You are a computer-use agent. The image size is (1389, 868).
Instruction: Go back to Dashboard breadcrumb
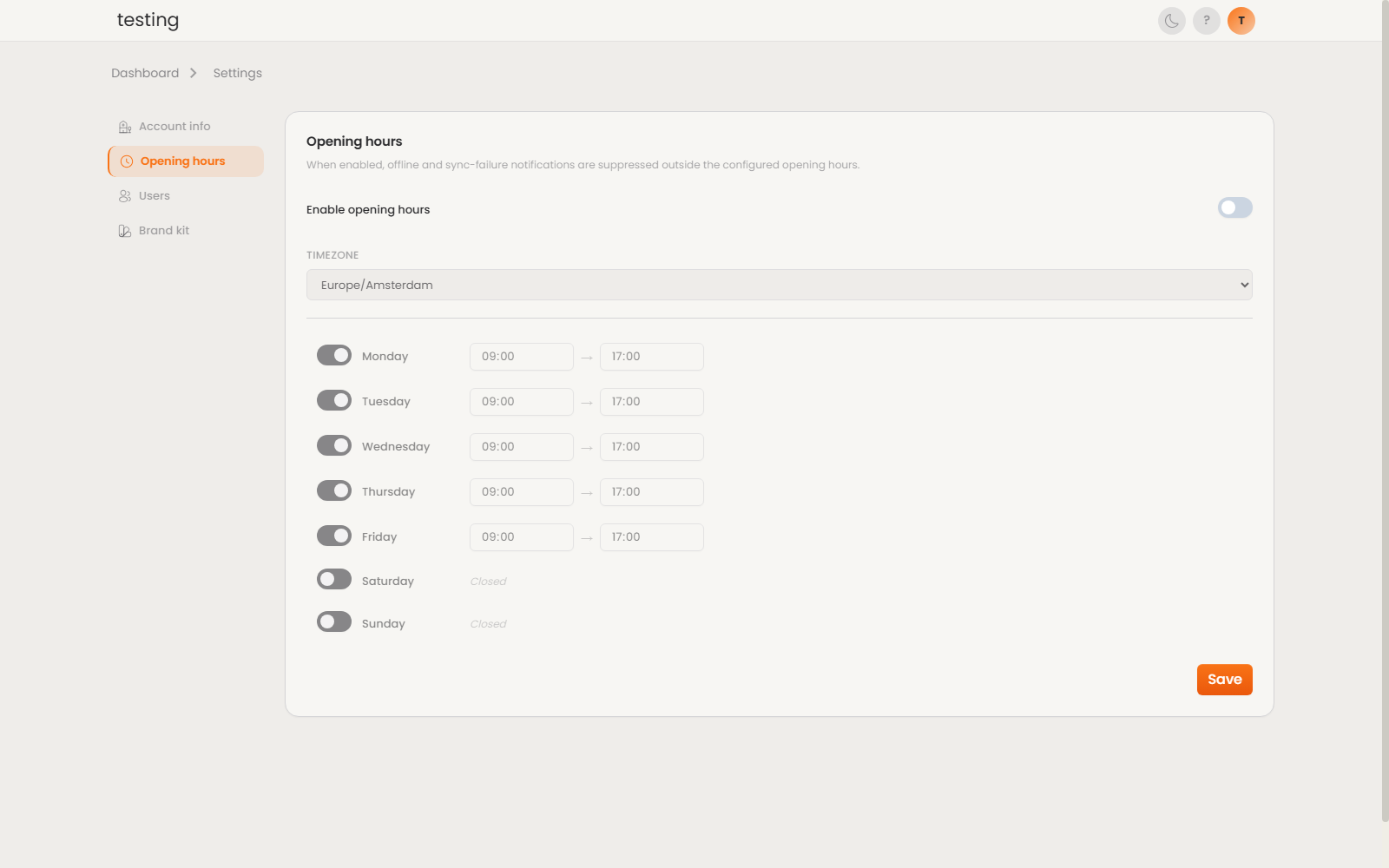[x=145, y=73]
